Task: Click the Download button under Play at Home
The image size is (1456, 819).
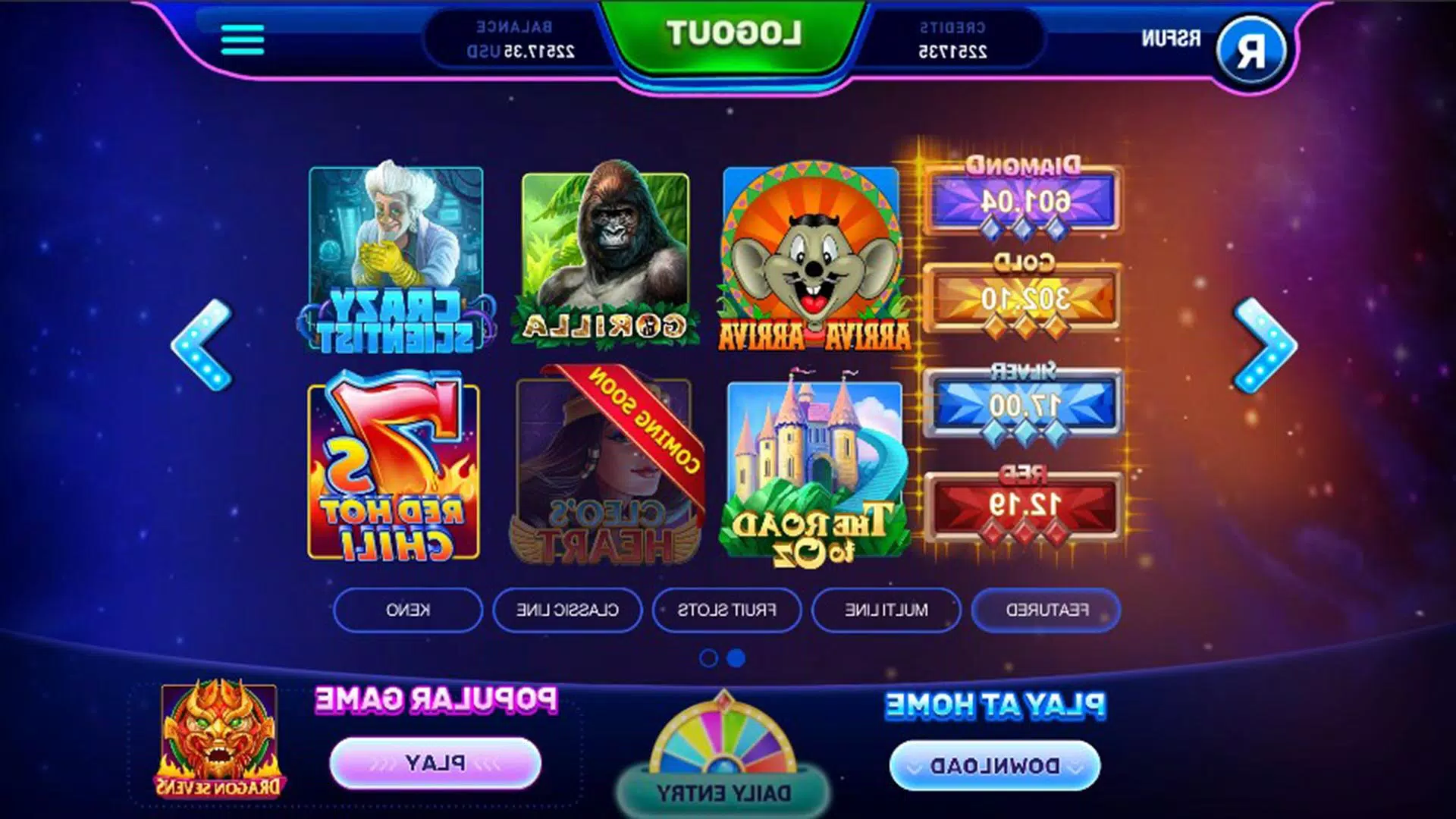Action: point(994,766)
